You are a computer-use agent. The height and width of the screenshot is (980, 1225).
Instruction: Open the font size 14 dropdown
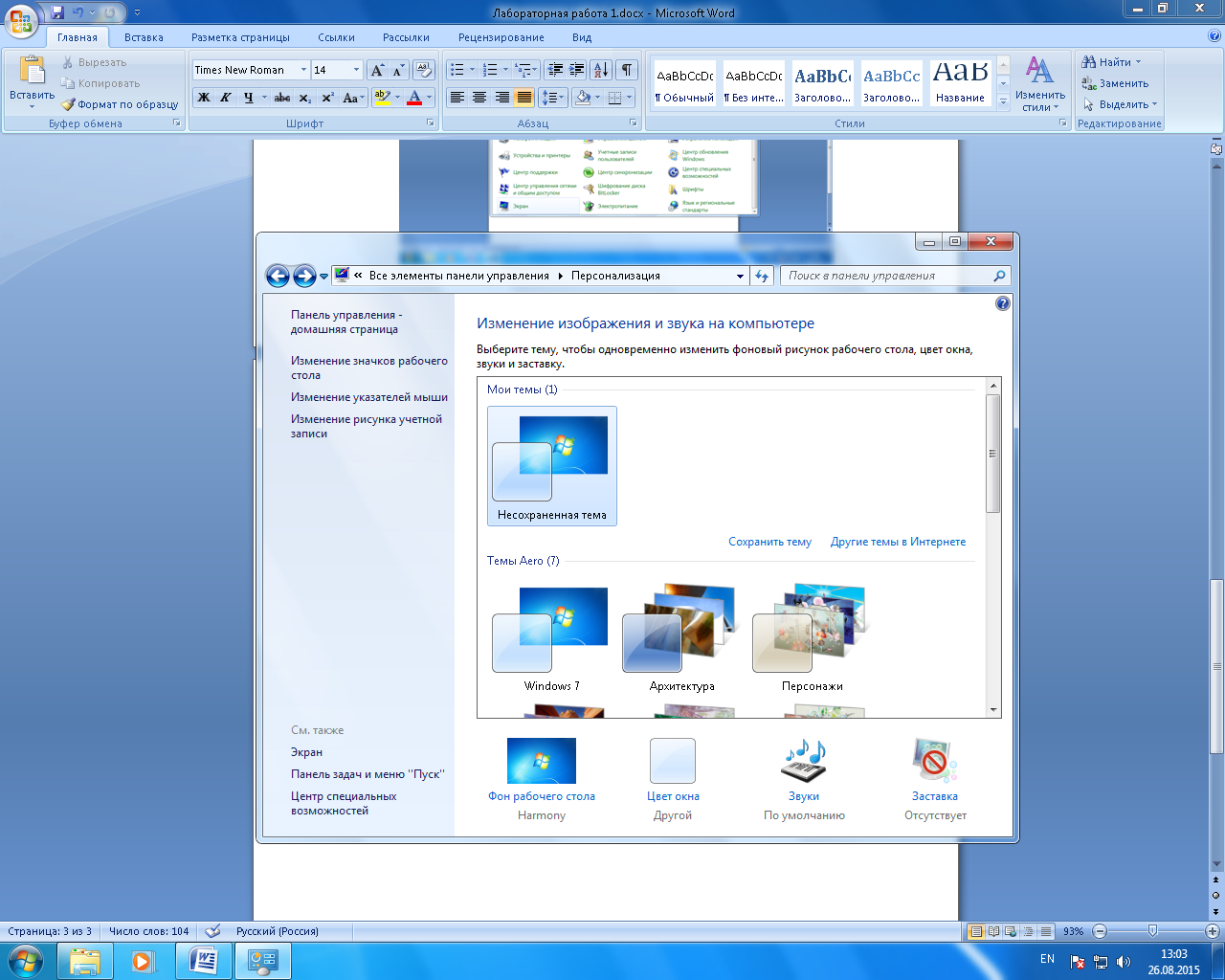click(x=356, y=70)
